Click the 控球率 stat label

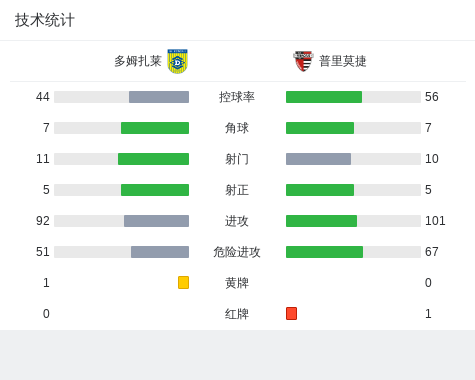(x=237, y=97)
